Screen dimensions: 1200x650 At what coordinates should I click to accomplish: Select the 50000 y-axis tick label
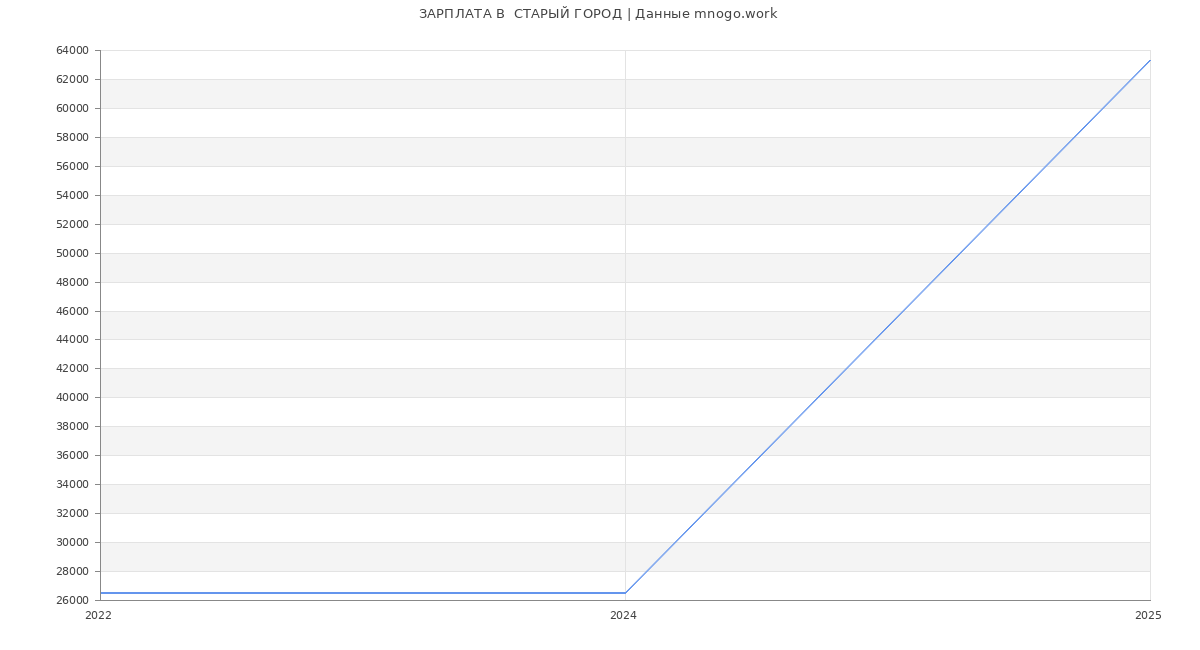pos(73,253)
